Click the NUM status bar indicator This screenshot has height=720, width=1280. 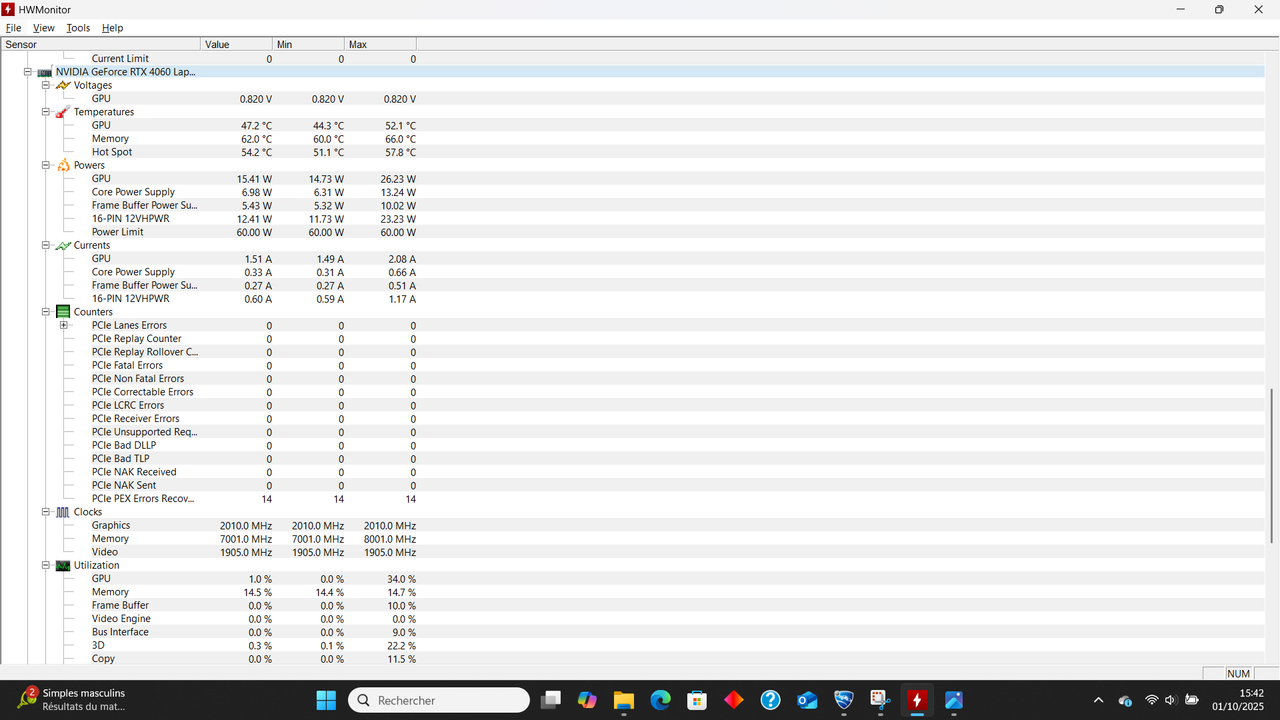1238,673
